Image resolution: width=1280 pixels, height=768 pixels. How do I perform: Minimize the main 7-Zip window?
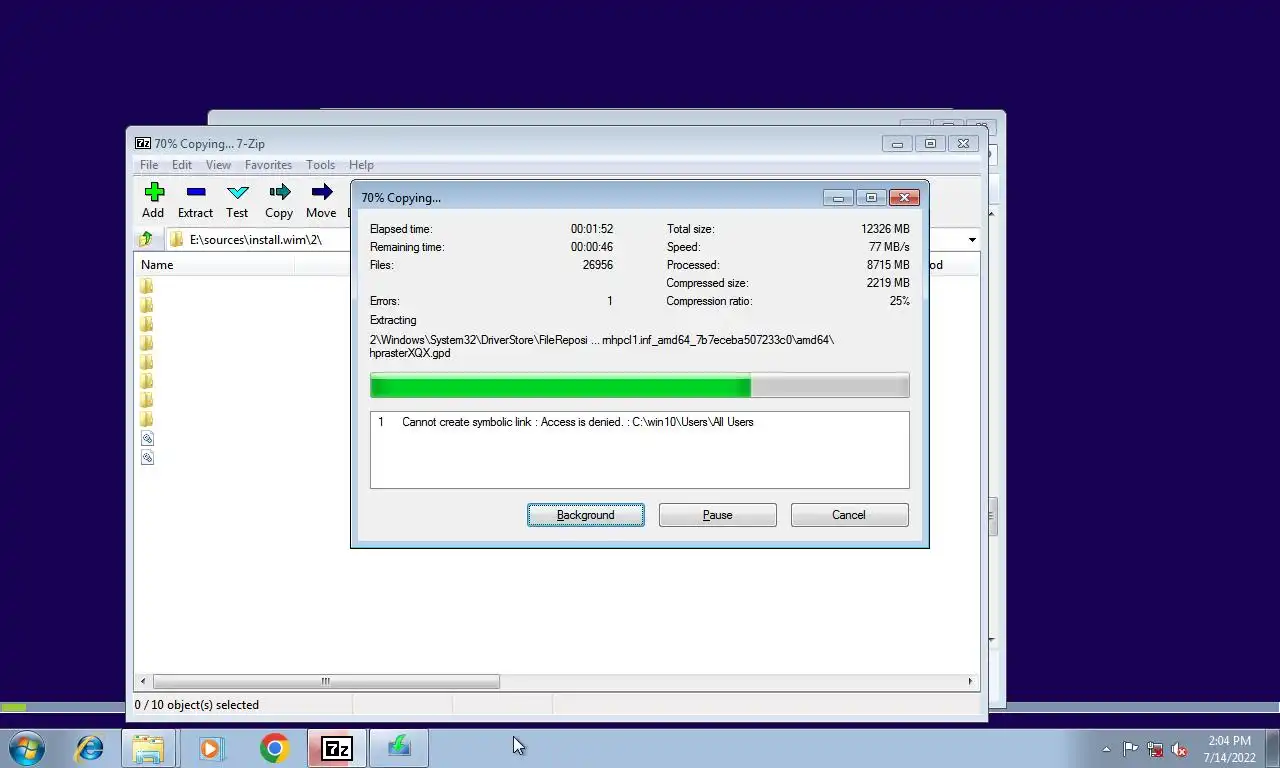pyautogui.click(x=897, y=144)
